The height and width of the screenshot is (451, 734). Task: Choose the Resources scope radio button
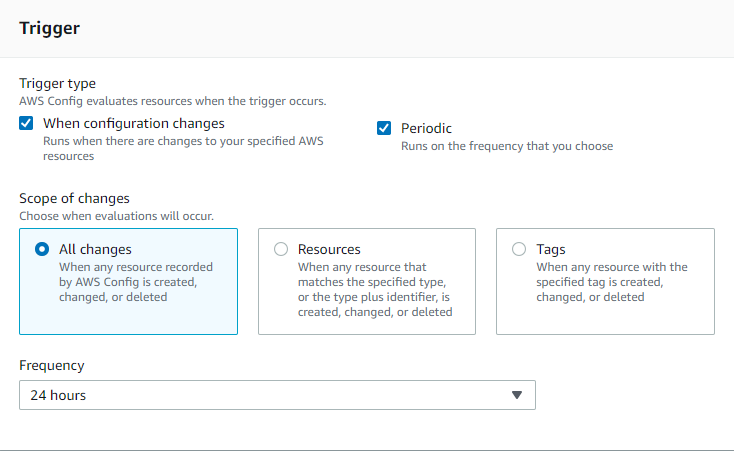[x=281, y=249]
